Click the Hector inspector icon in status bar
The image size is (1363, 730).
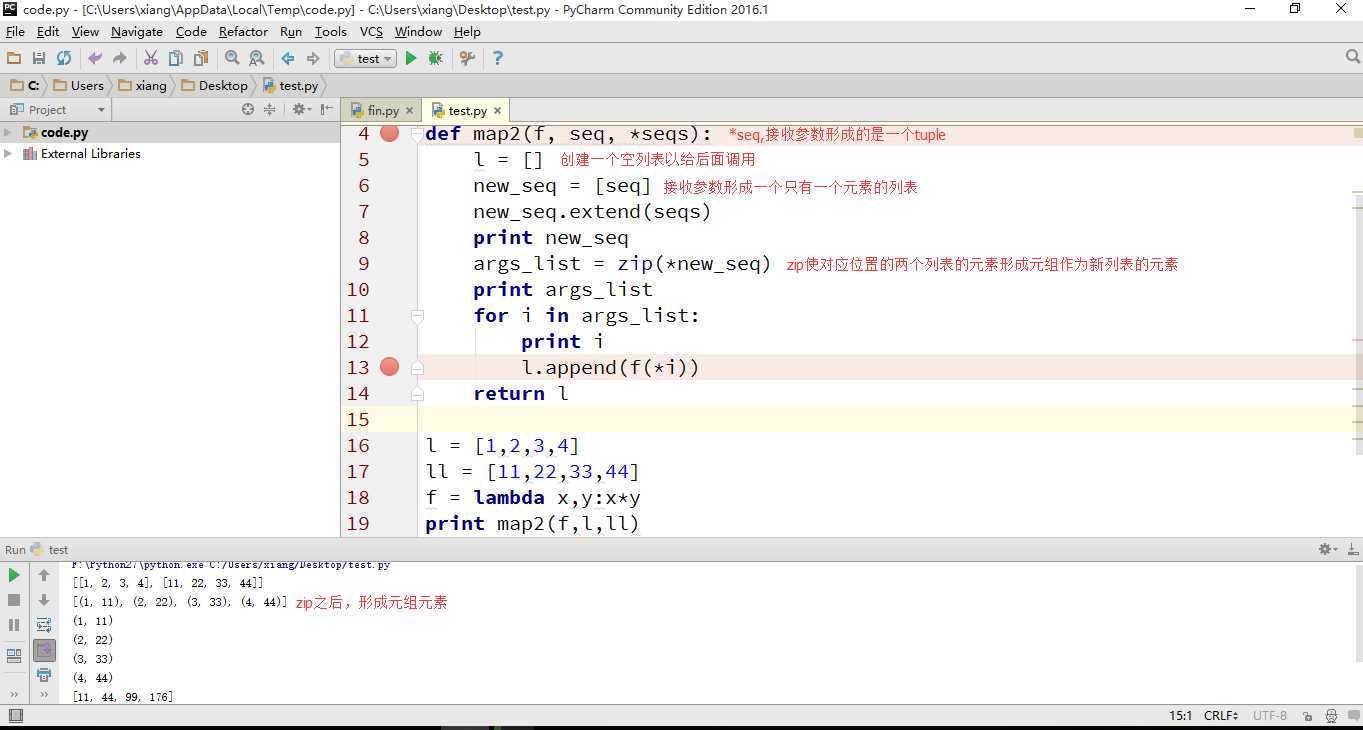click(1332, 716)
